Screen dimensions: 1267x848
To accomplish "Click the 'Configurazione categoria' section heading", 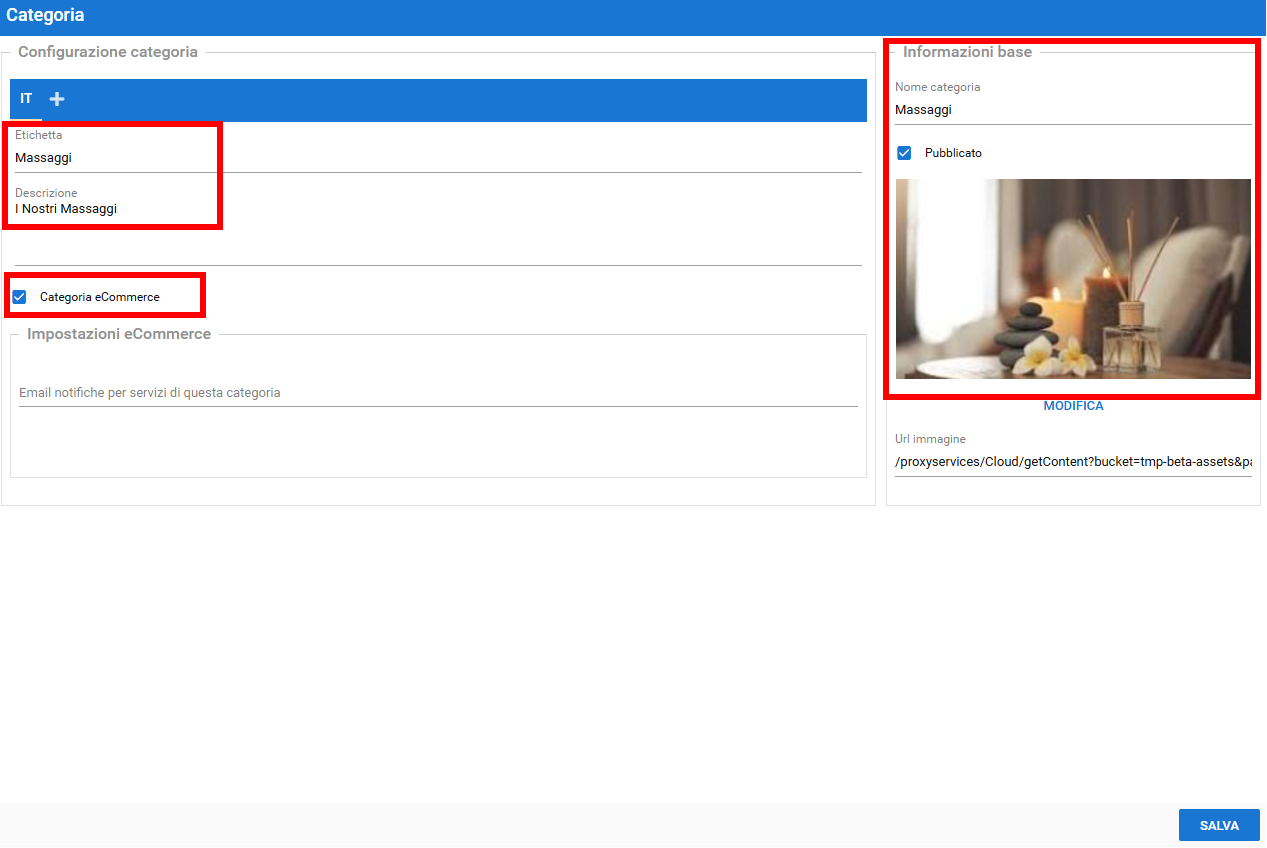I will 108,52.
